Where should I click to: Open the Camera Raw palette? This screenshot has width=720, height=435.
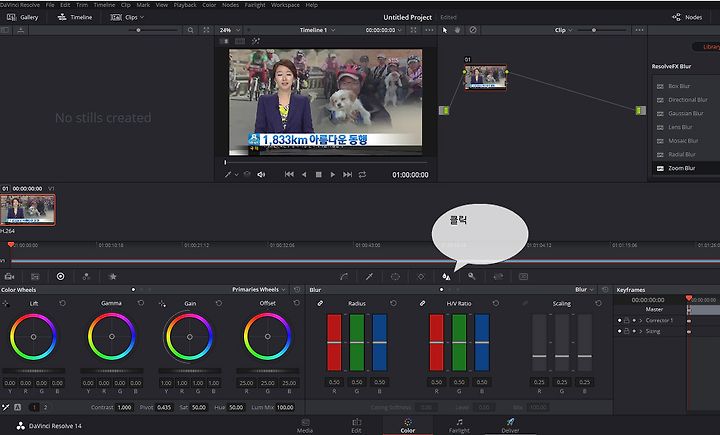9,277
